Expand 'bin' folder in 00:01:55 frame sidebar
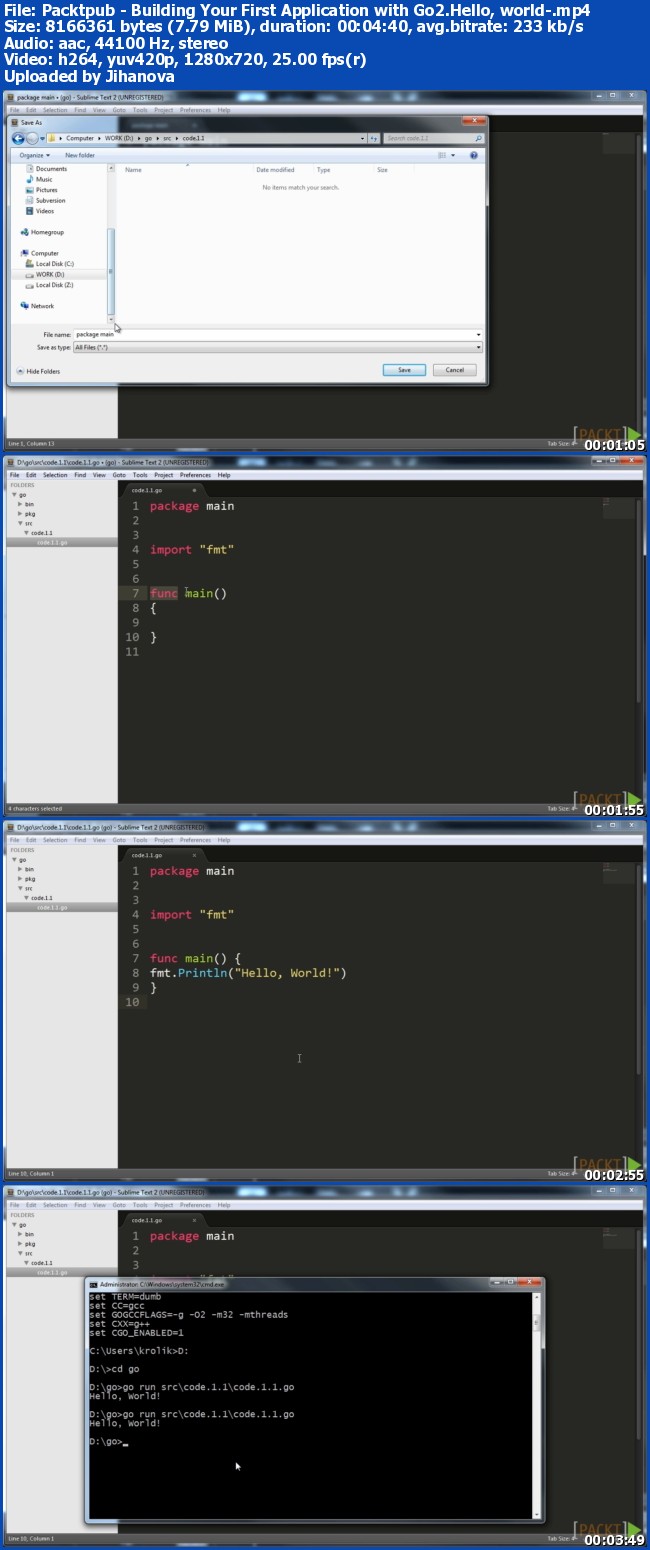This screenshot has width=650, height=1550. (20, 504)
